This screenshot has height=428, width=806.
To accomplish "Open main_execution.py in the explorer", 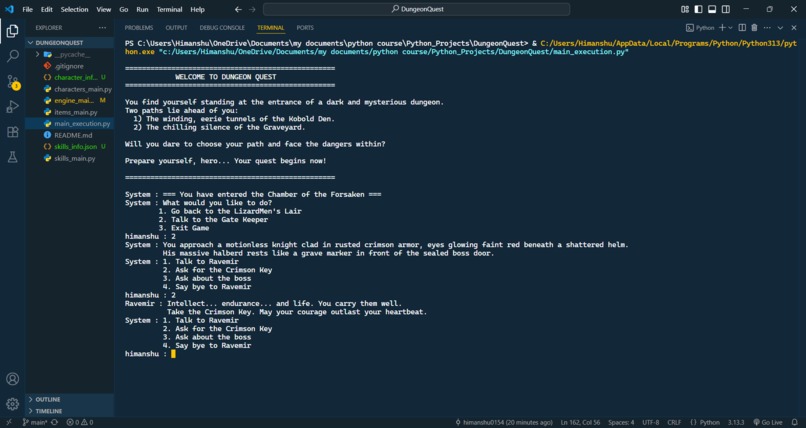I will (x=69, y=124).
